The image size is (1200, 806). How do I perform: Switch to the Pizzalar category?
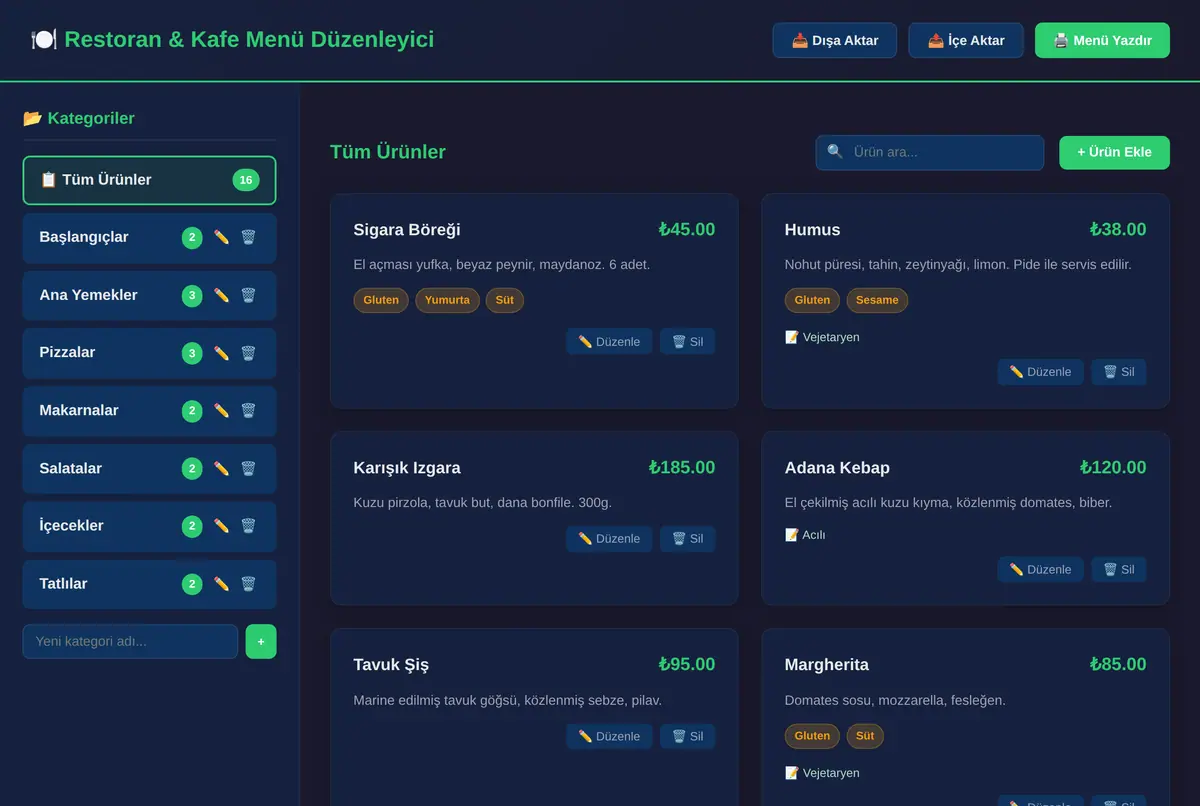coord(149,353)
